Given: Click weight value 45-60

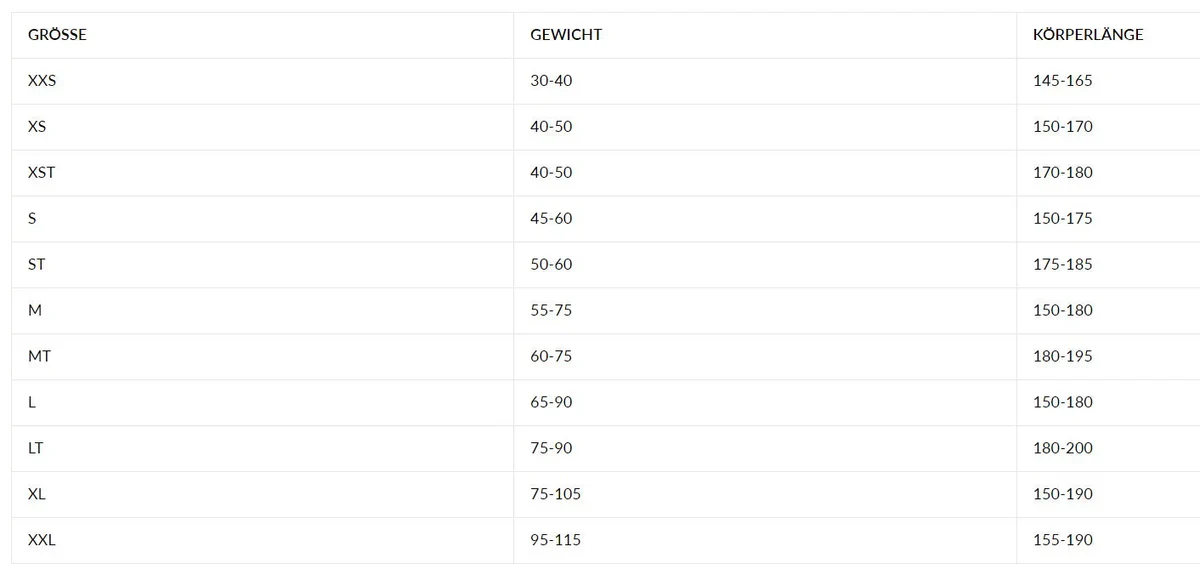Looking at the screenshot, I should pos(551,219).
